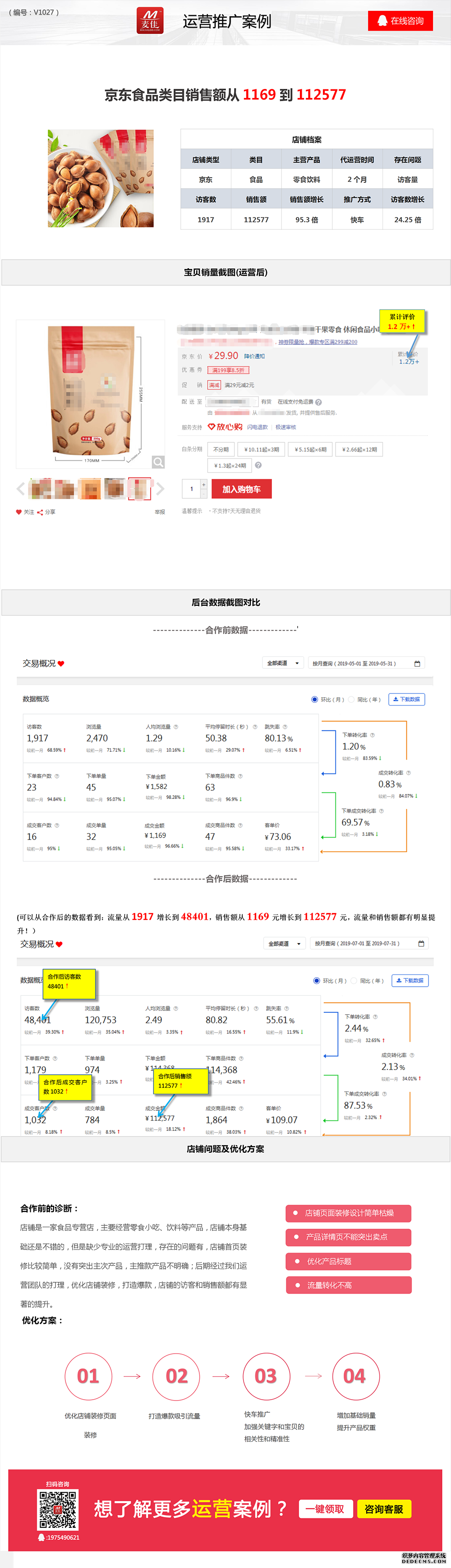
Task: Click help icon beside 下单转化率 2.44%
Action: pos(375,1017)
